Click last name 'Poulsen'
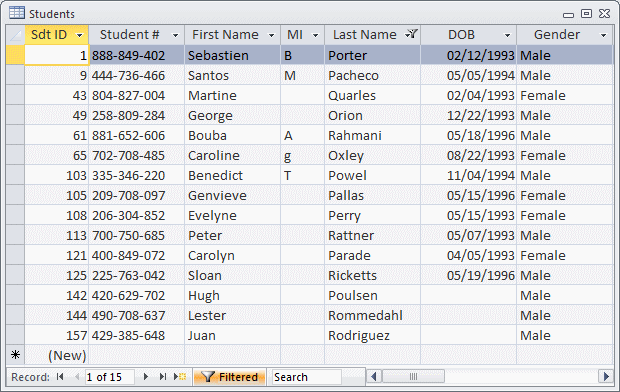 372,295
